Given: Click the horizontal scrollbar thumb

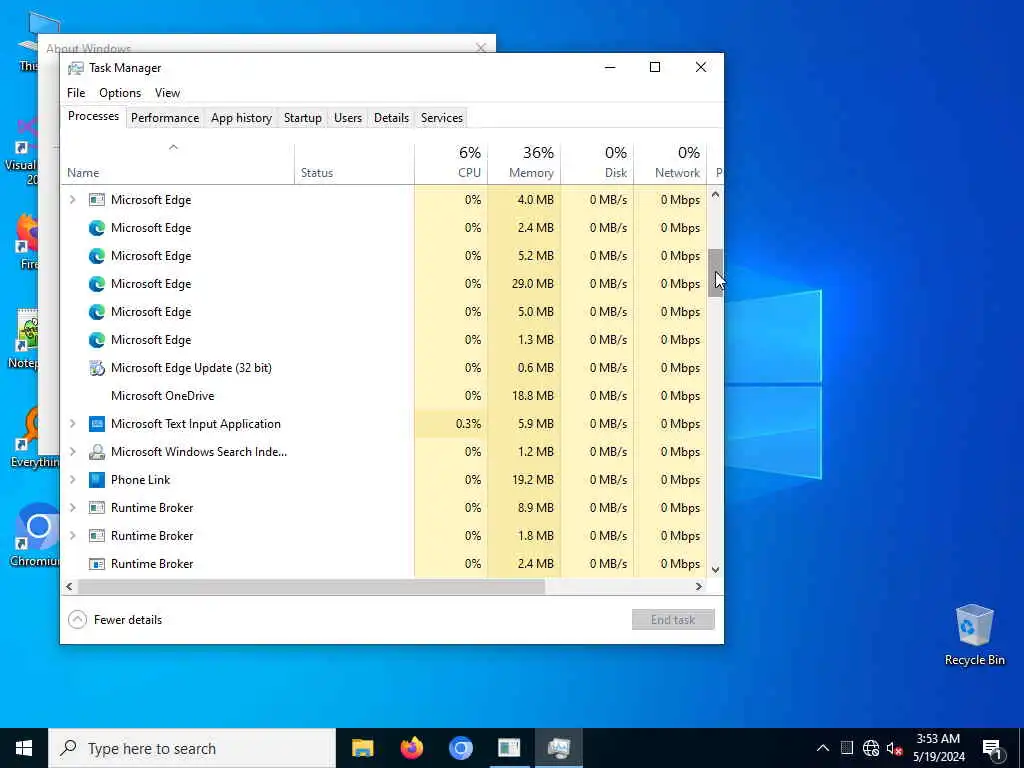Looking at the screenshot, I should coord(312,586).
